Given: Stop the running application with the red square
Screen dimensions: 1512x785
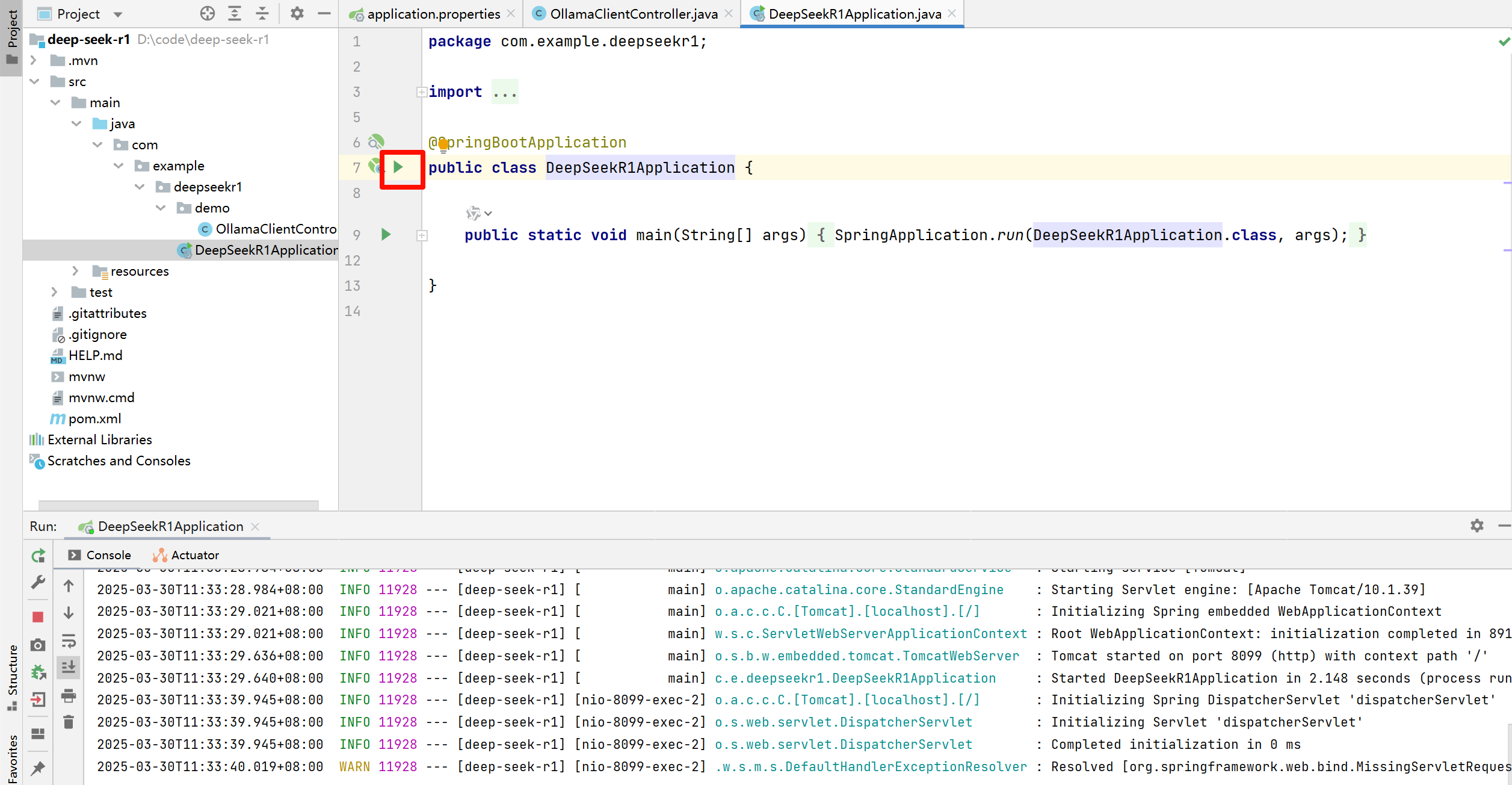Looking at the screenshot, I should point(38,617).
